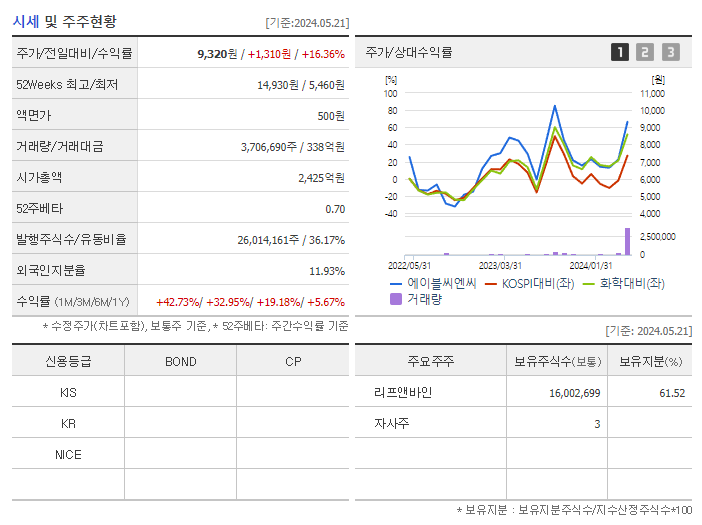702x525 pixels.
Task: Click the blue 에이블씨엔씨 legend marker
Action: (x=396, y=284)
